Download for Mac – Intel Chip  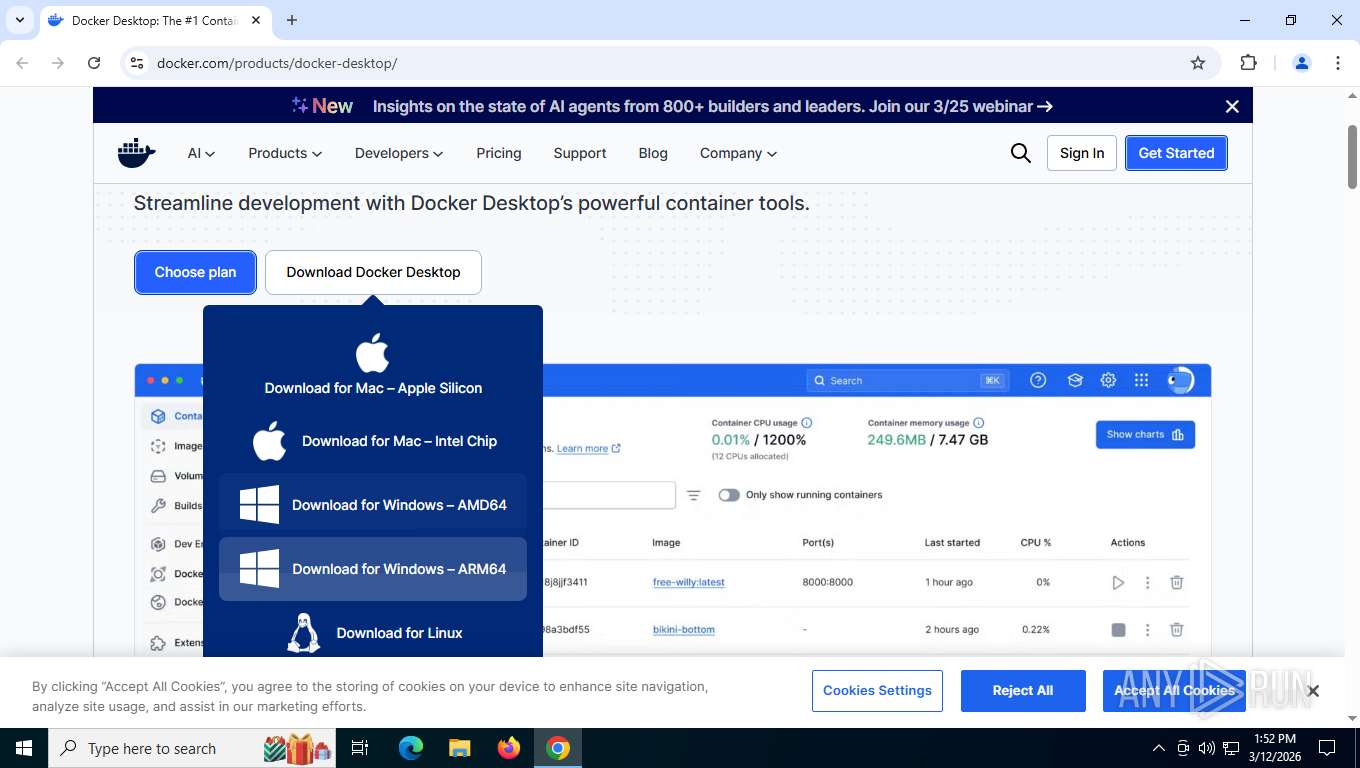pyautogui.click(x=373, y=441)
